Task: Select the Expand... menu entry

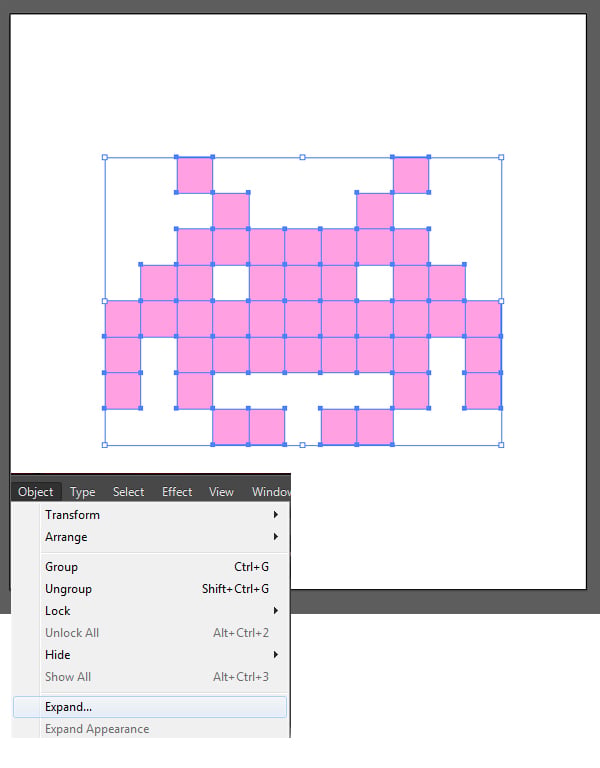Action: tap(150, 707)
